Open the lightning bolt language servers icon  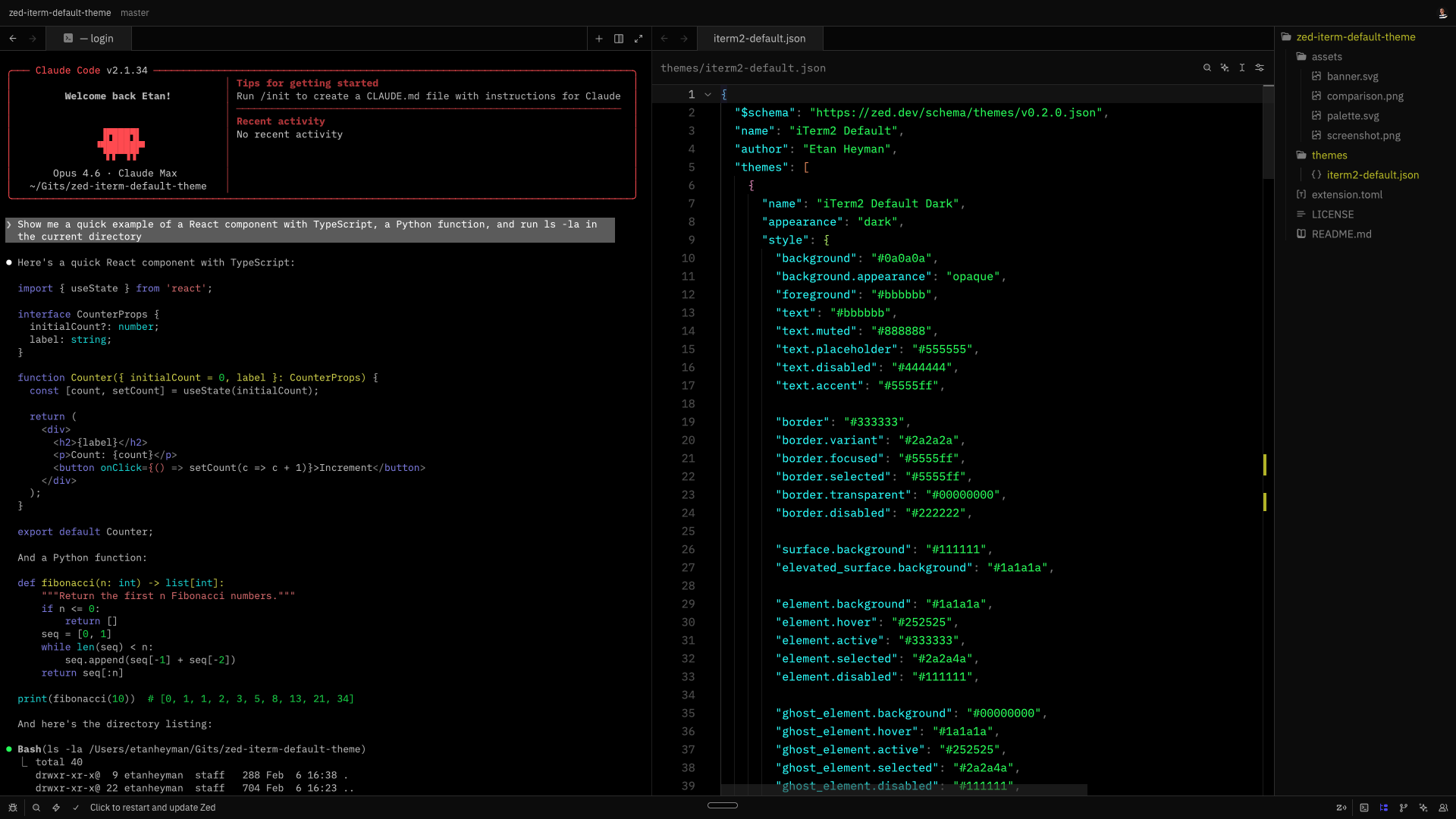point(56,808)
